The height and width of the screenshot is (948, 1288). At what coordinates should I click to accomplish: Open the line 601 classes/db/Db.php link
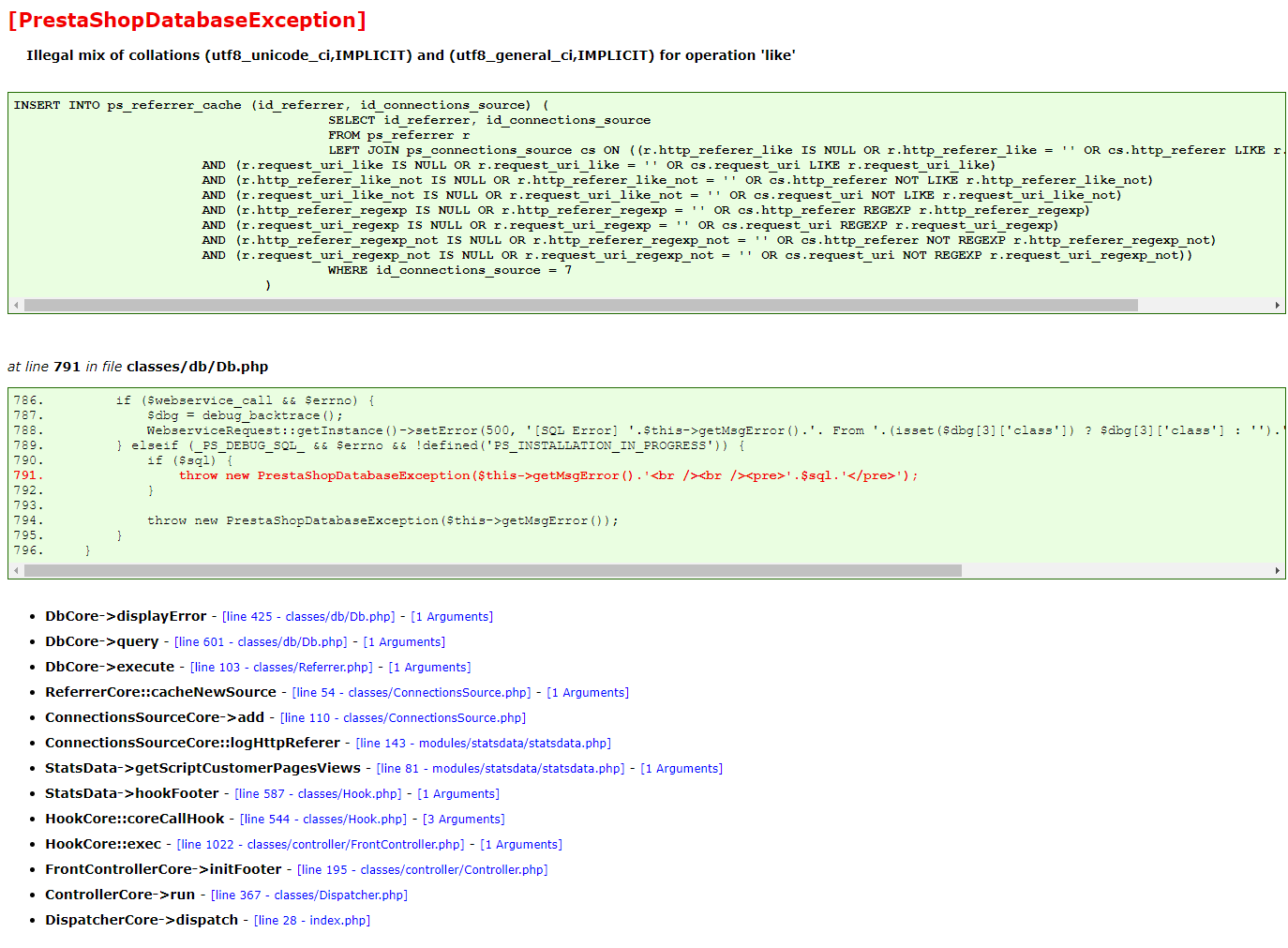pos(261,642)
